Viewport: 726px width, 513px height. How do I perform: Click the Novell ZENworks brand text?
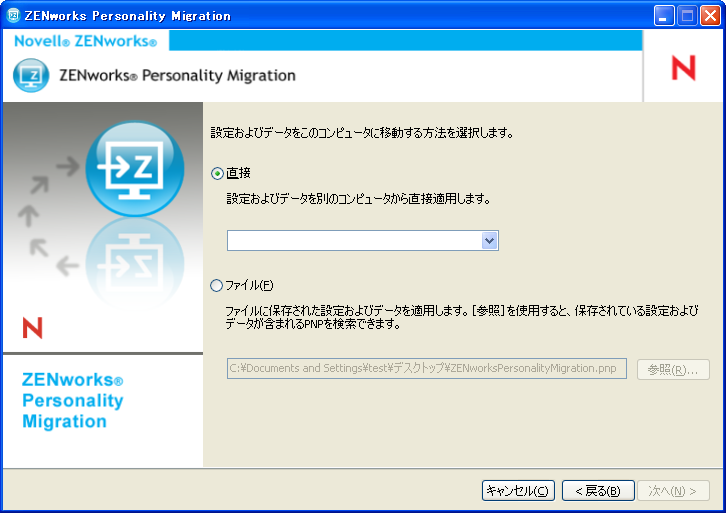tap(86, 41)
